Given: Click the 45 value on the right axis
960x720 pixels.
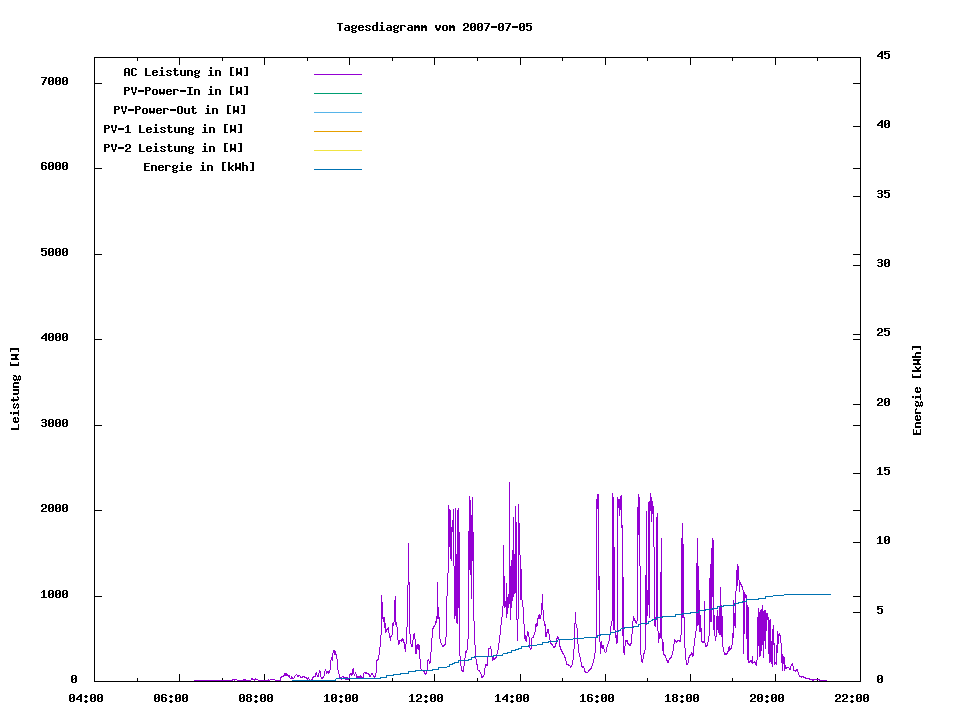Looking at the screenshot, I should [884, 55].
